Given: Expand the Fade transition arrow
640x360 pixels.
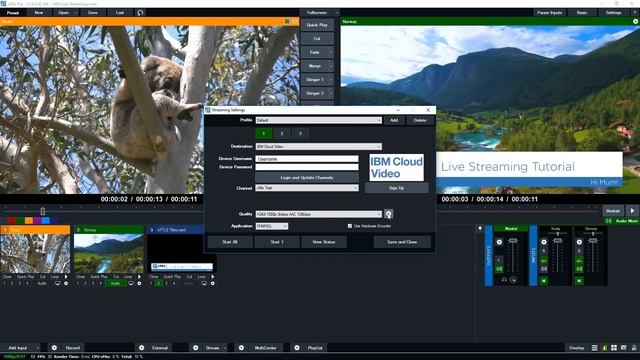Looking at the screenshot, I should (x=331, y=52).
